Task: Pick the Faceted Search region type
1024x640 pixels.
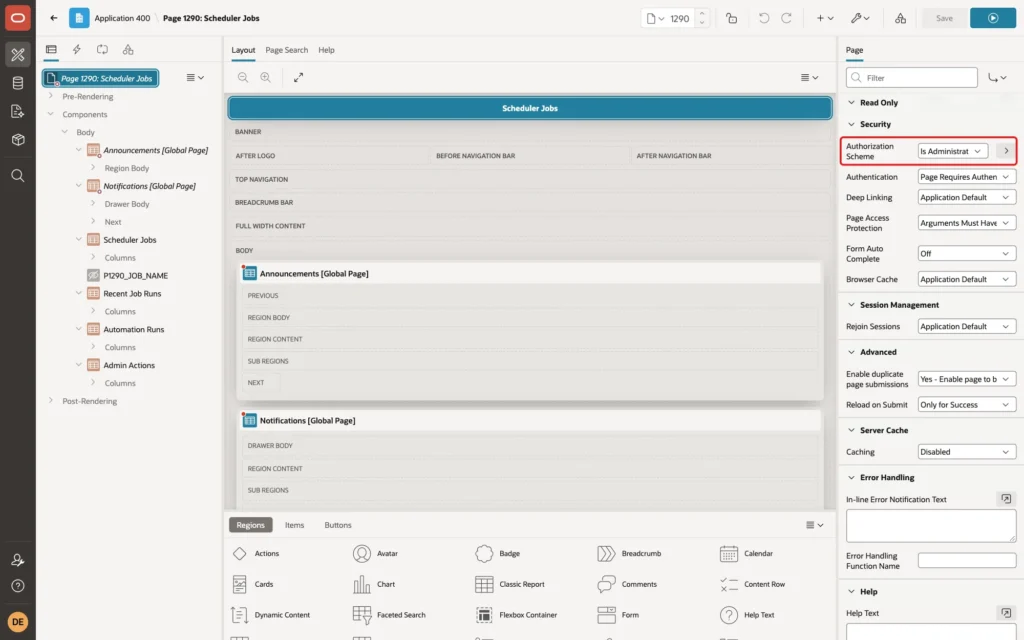Action: (389, 615)
